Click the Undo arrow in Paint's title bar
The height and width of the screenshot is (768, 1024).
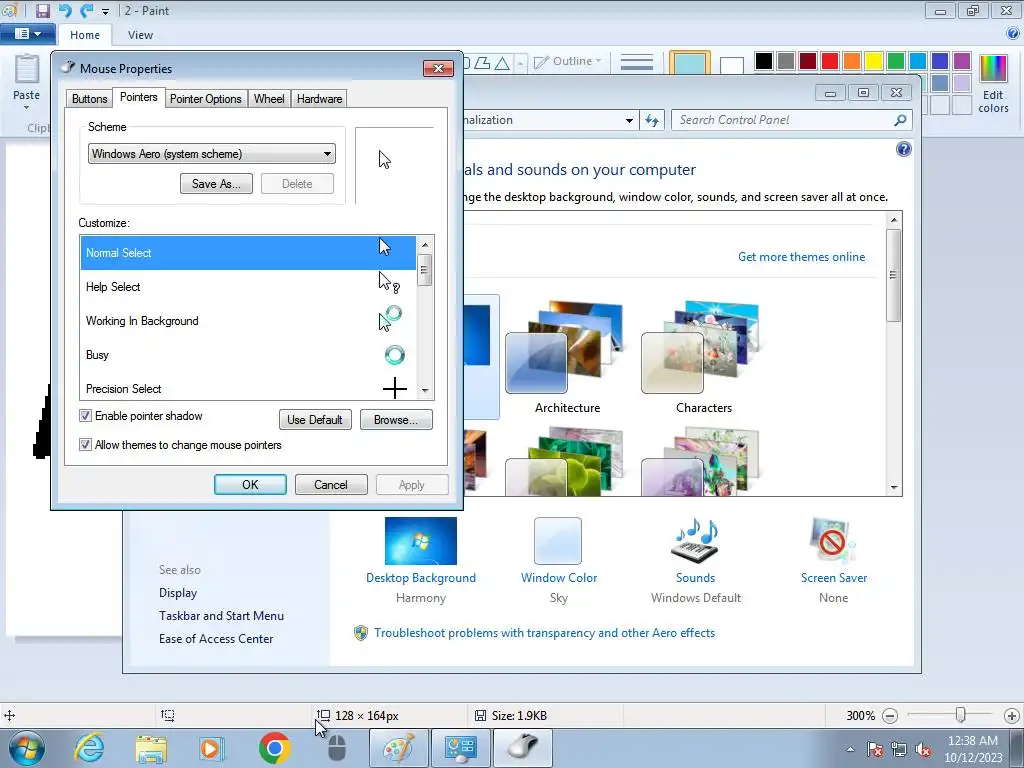(x=65, y=10)
